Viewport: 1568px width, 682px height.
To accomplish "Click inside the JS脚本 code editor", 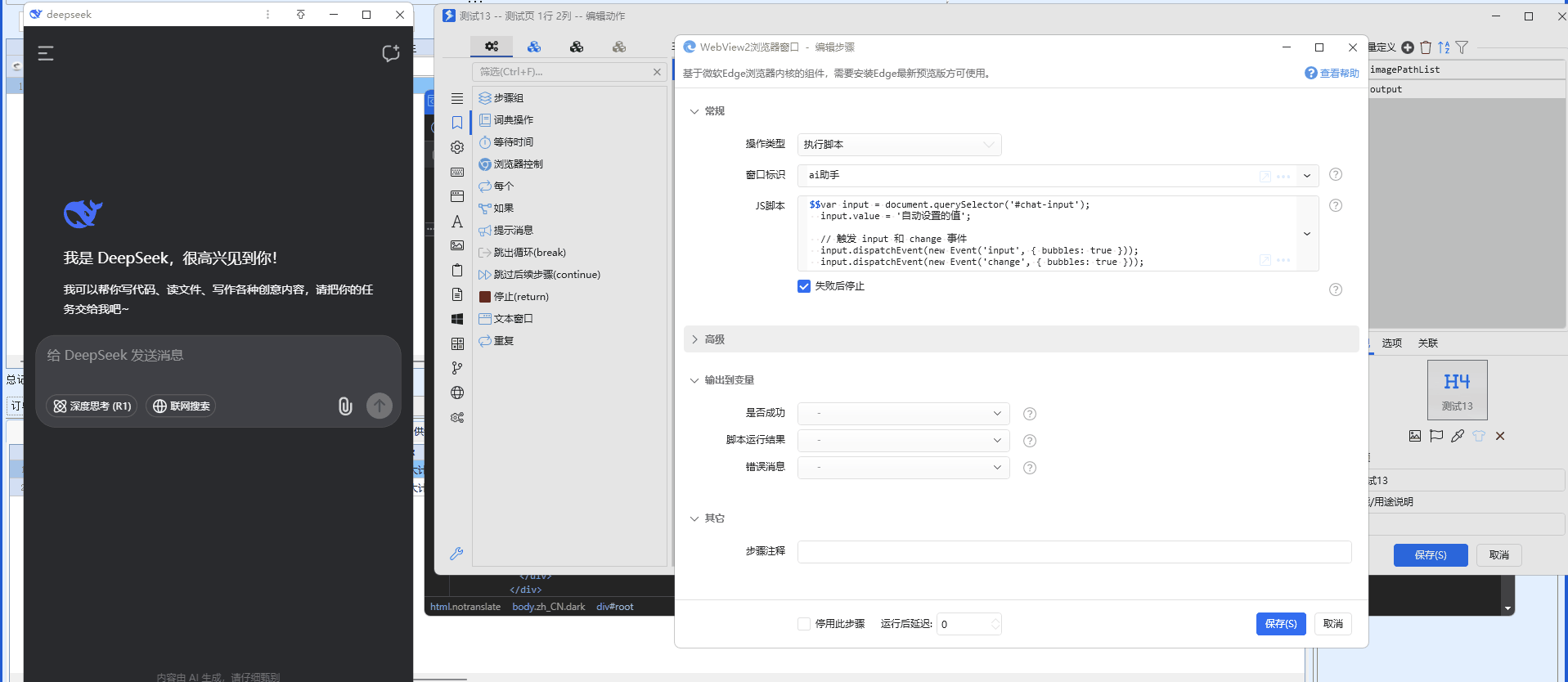I will click(x=1047, y=233).
